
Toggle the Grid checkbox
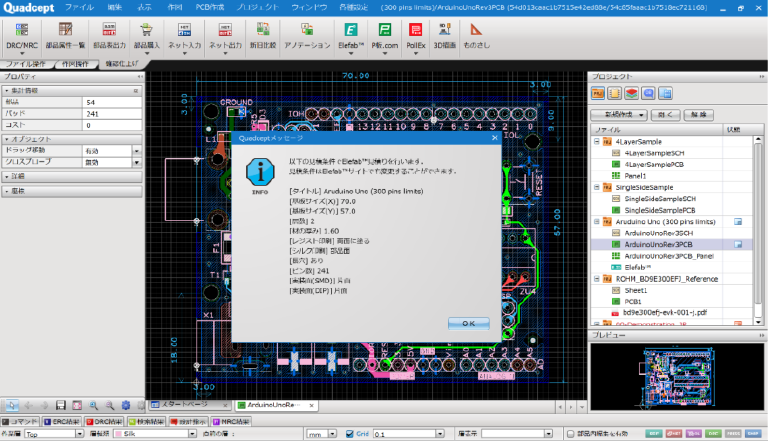(350, 434)
